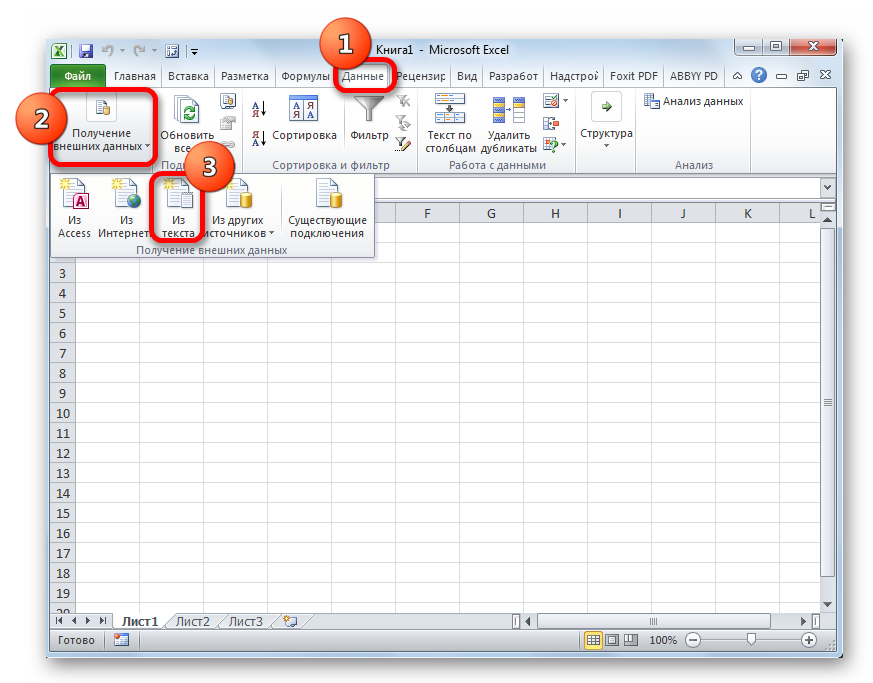Click the advanced filter pencil icon
The height and width of the screenshot is (683, 873).
[403, 144]
